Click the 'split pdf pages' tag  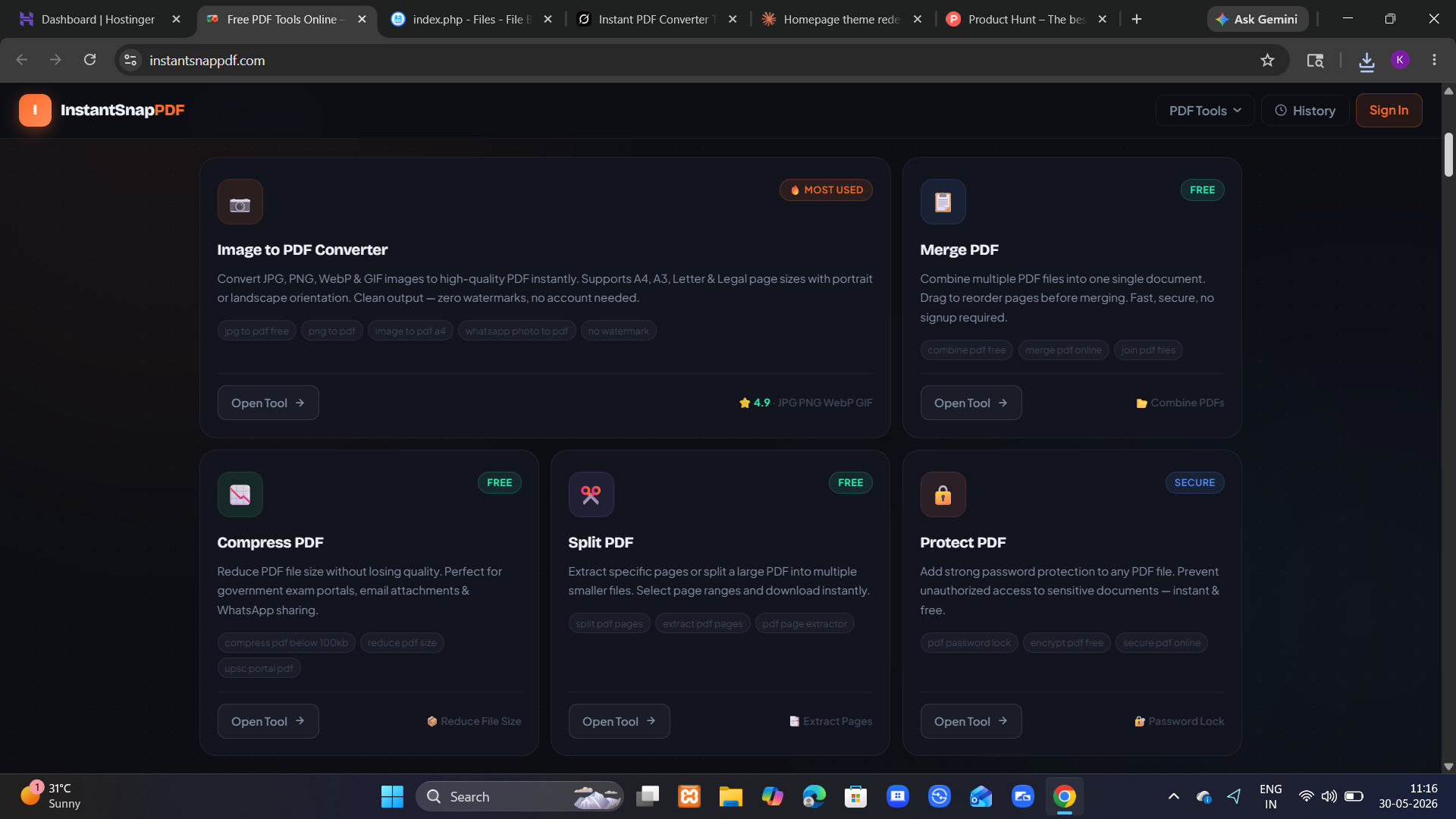click(609, 623)
